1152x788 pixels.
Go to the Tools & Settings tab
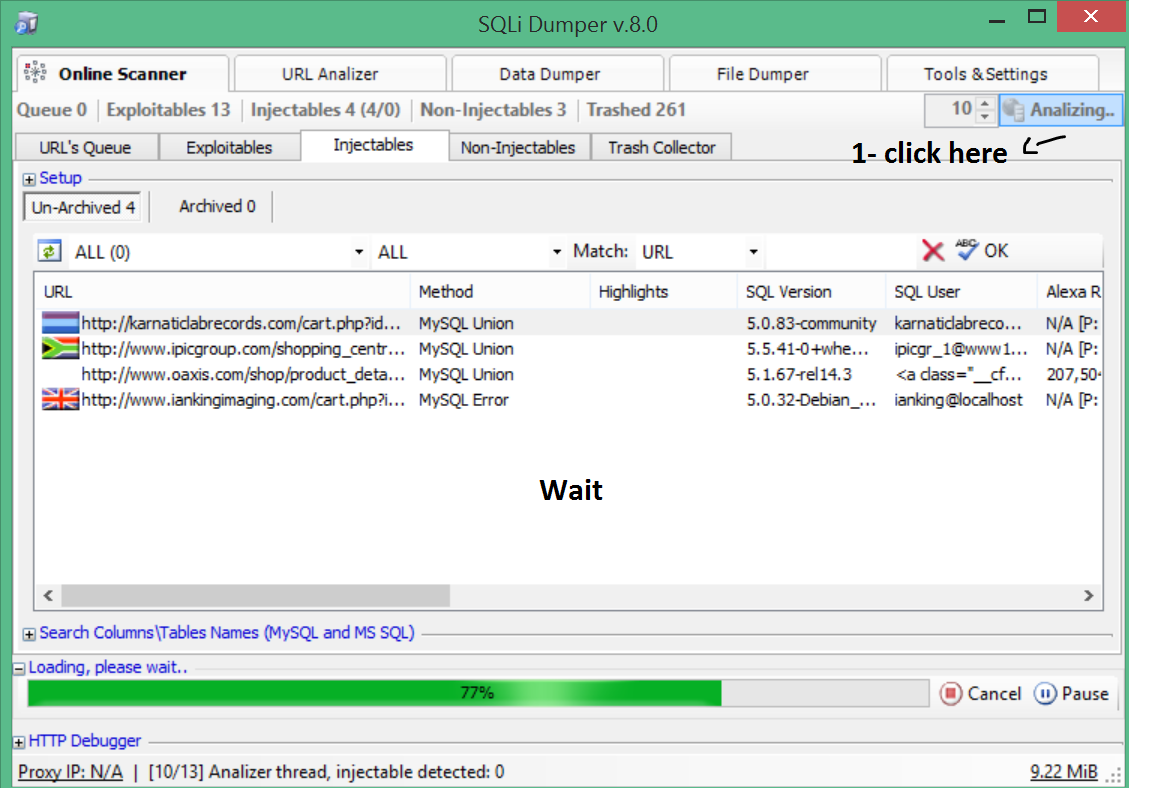pyautogui.click(x=993, y=74)
